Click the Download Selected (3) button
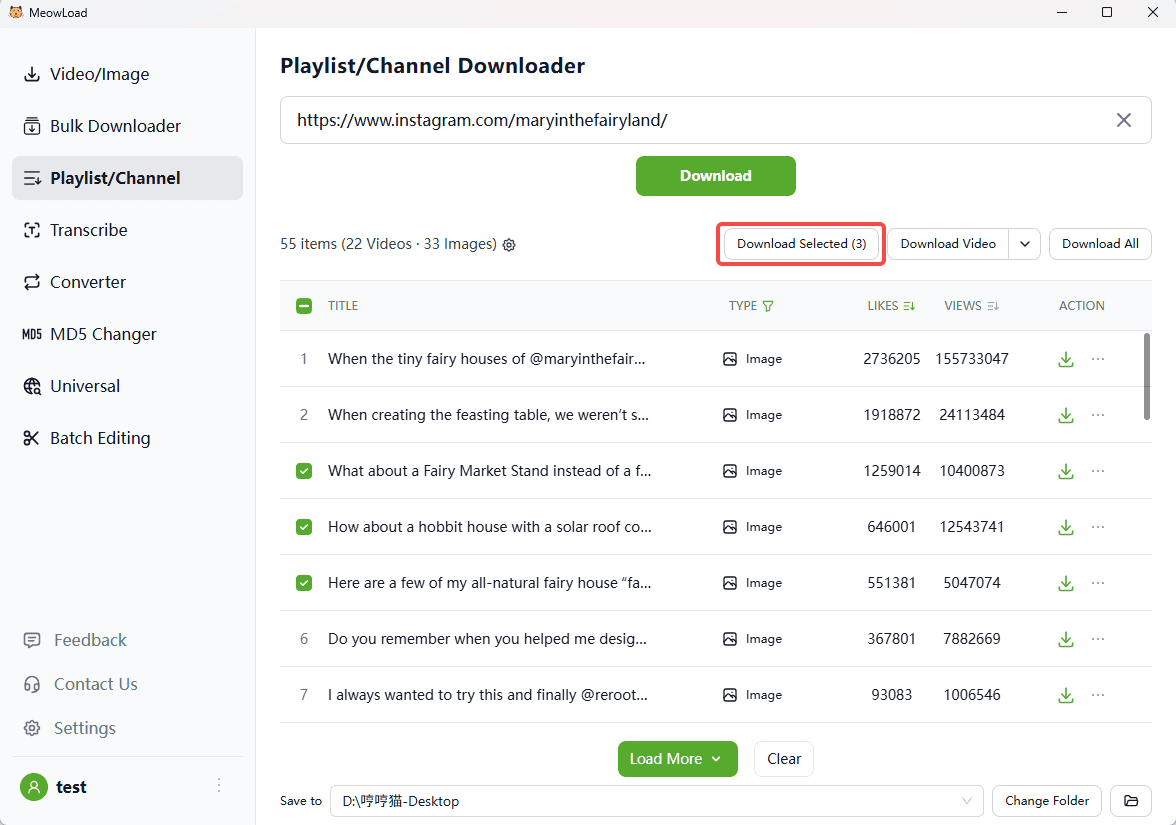 [801, 244]
